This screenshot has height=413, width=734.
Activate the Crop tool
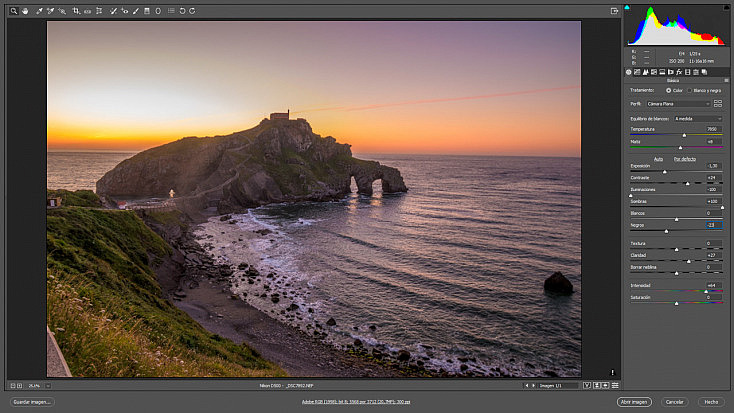click(76, 11)
